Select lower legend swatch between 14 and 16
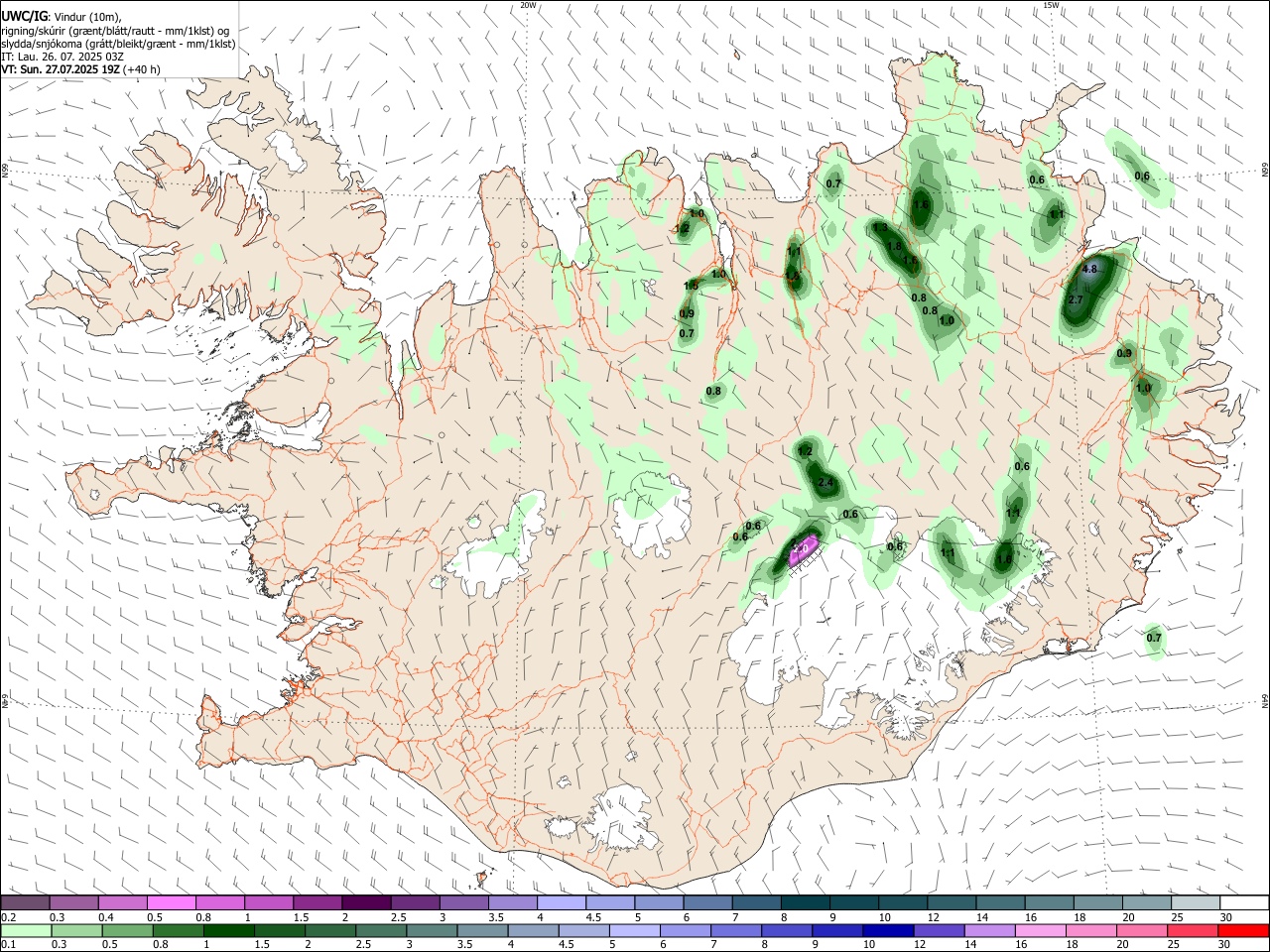1270x952 pixels. 988,930
